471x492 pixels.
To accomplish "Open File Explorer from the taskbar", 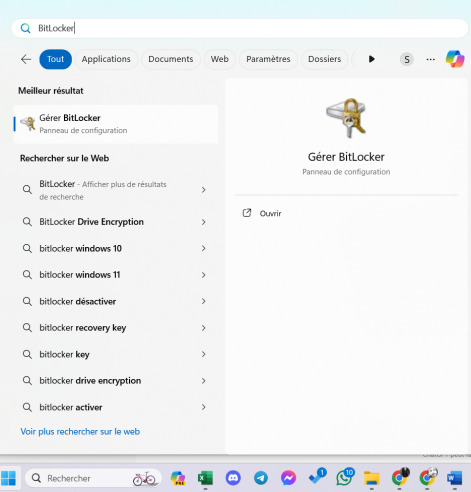I will 372,478.
